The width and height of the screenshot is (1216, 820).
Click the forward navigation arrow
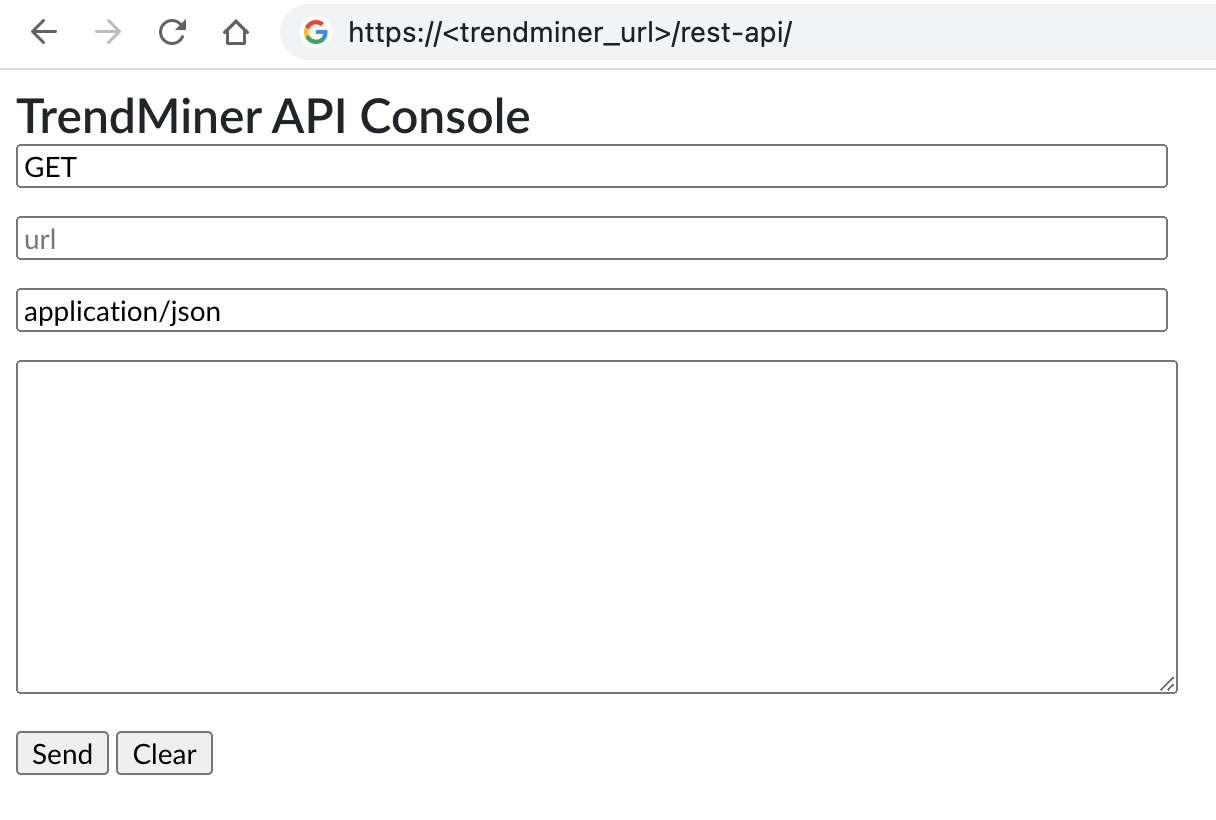[106, 32]
